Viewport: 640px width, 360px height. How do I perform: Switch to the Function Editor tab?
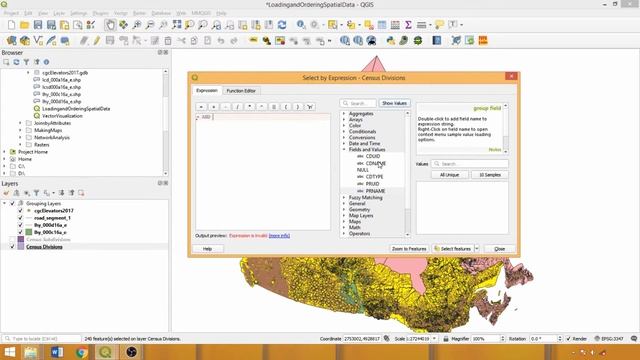pos(241,91)
